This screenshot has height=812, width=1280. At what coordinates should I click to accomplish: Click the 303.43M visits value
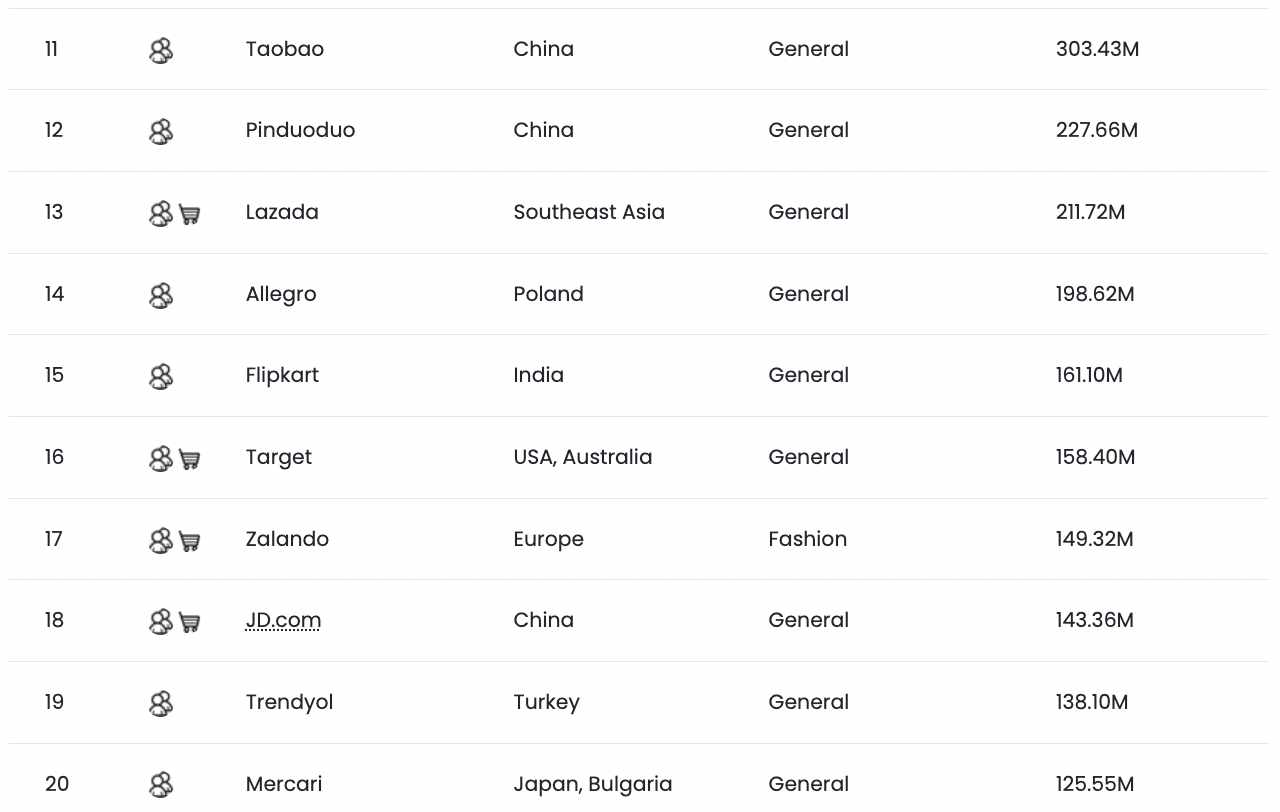[1097, 49]
